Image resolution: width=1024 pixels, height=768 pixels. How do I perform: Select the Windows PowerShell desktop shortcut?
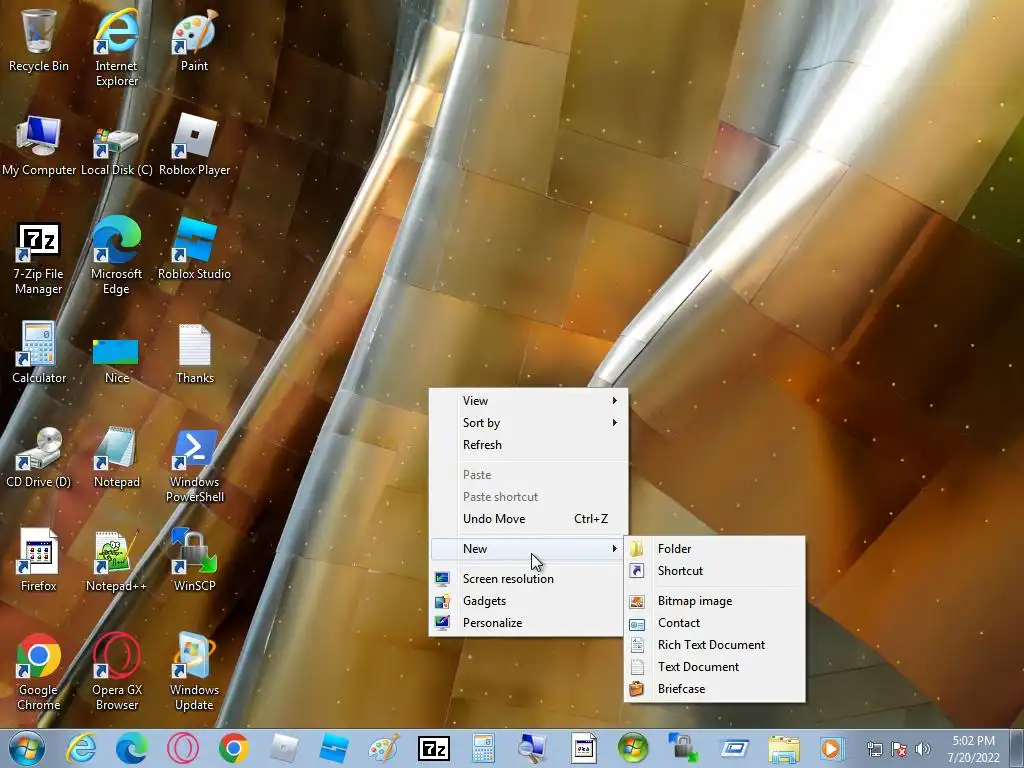point(195,466)
